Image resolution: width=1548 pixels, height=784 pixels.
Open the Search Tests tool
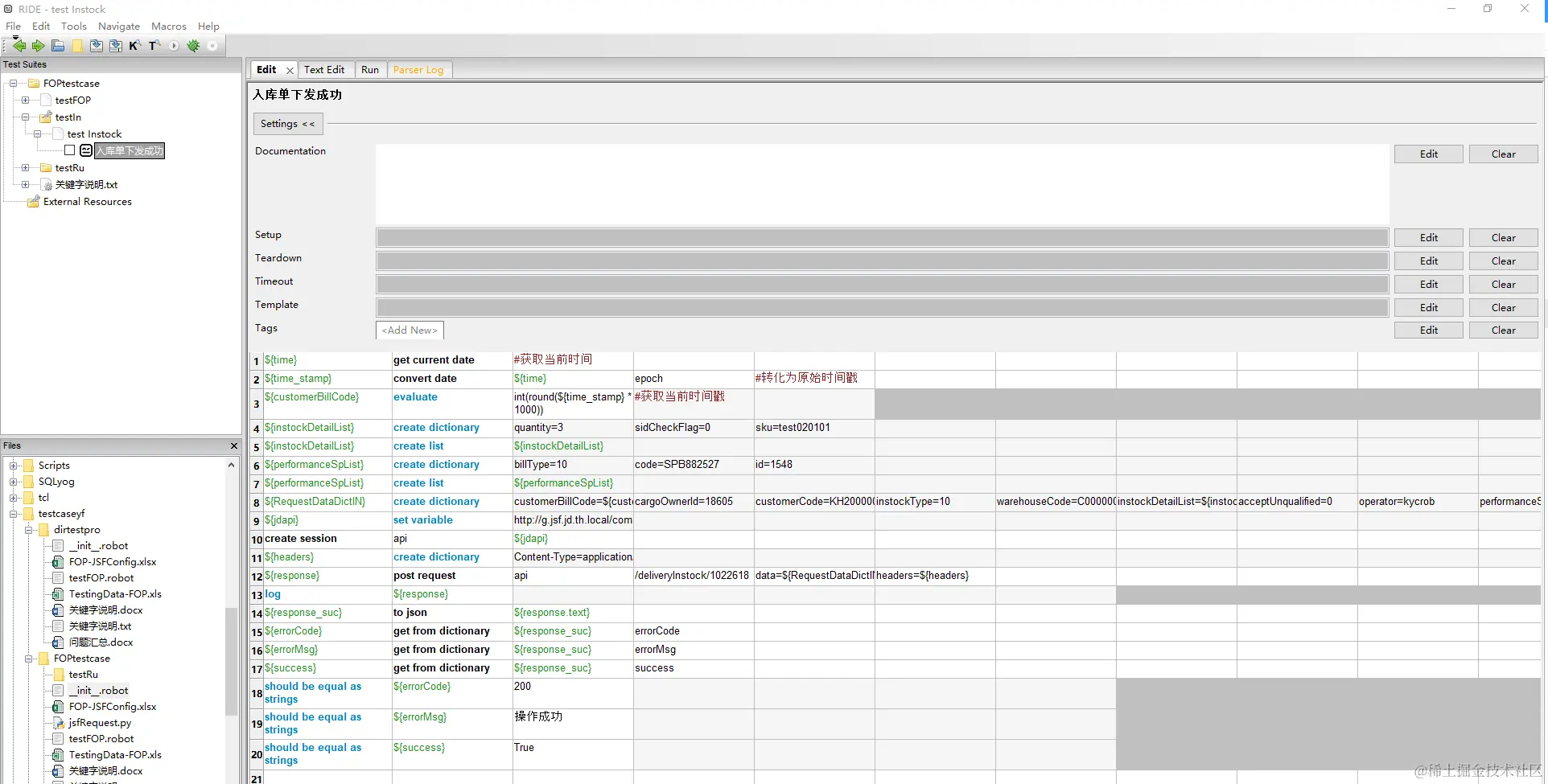154,46
